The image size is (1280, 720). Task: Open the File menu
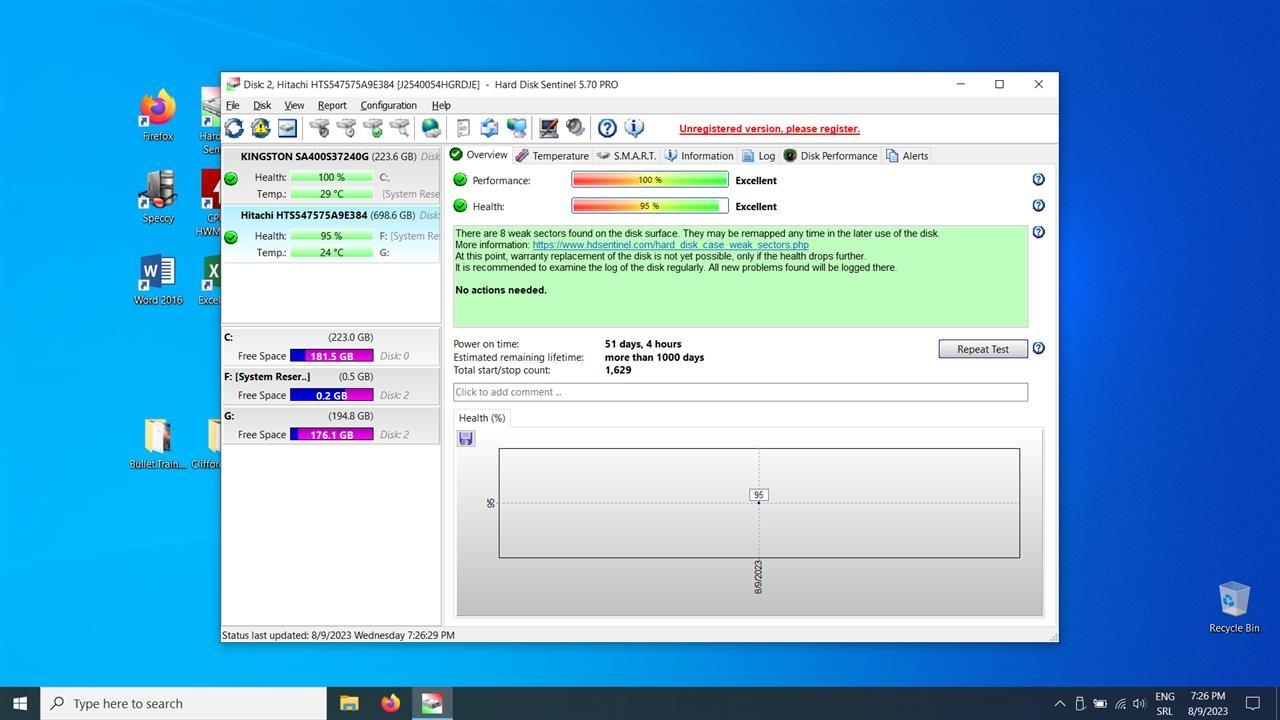(232, 105)
